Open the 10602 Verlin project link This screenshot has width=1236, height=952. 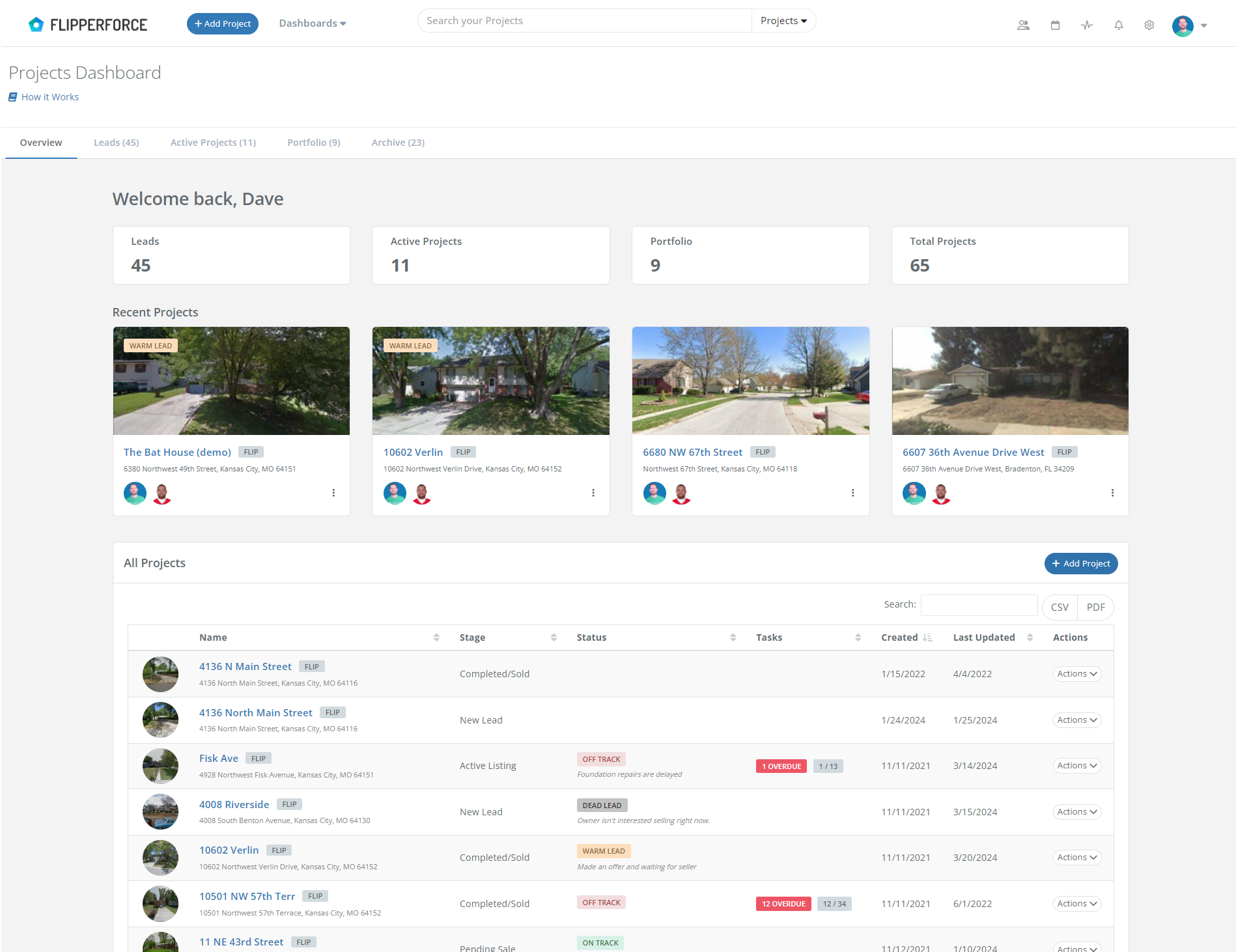tap(413, 452)
